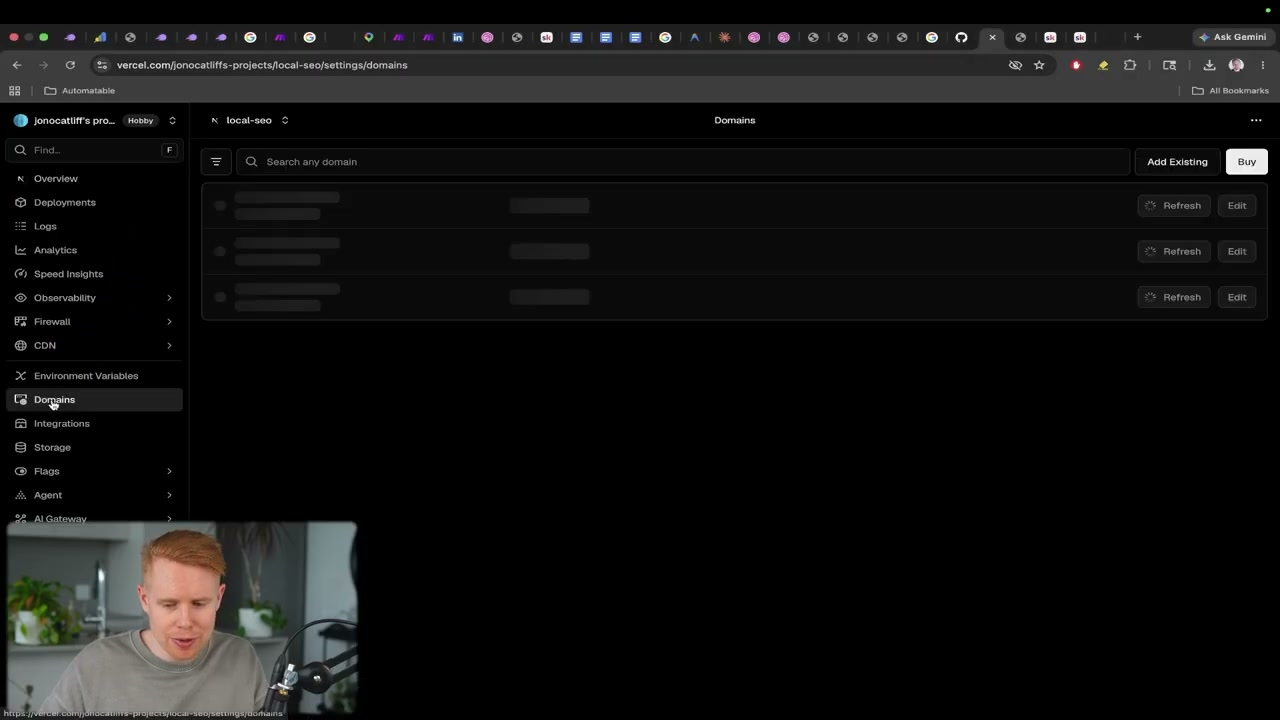Open the Chrome three-dot menu
The width and height of the screenshot is (1280, 720).
tap(1262, 65)
